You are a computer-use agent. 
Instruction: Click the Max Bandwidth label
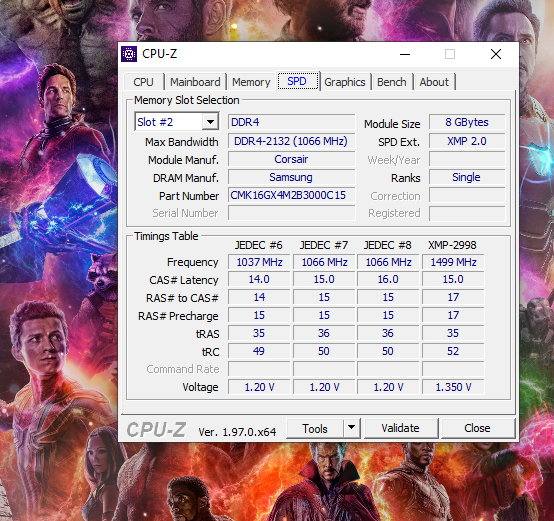(x=182, y=142)
